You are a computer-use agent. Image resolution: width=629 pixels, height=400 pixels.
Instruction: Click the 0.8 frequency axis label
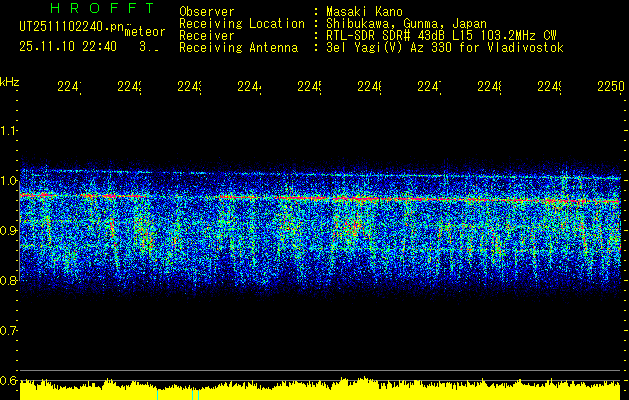tap(8, 280)
